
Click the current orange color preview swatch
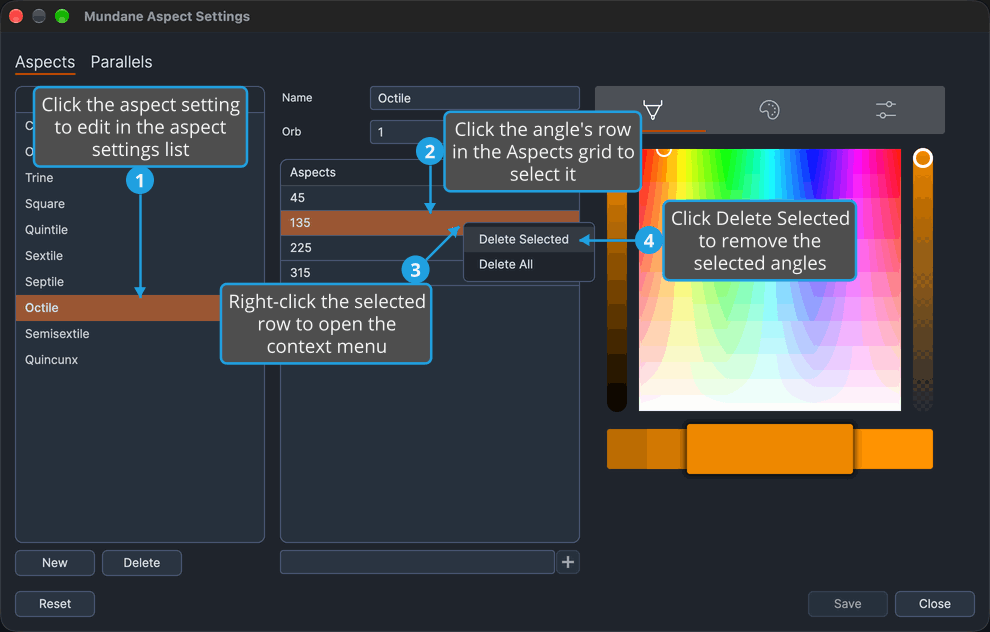770,449
